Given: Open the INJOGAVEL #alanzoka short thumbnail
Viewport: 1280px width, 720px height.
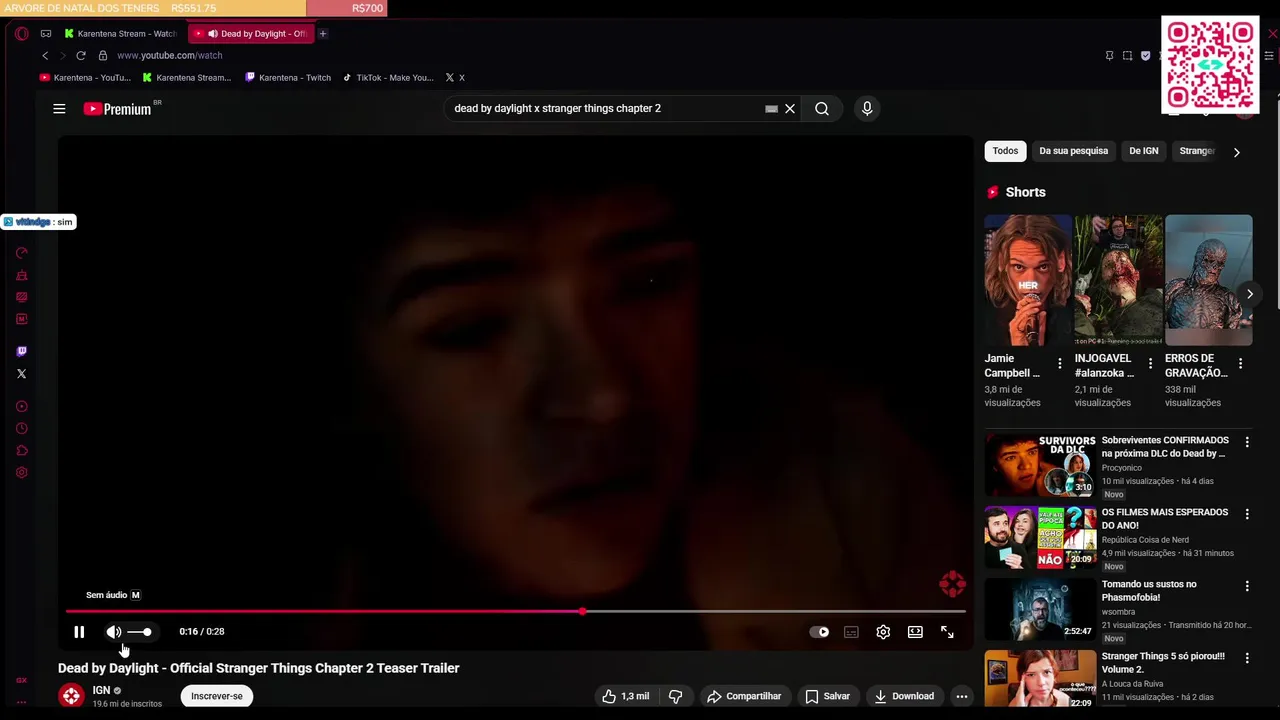Looking at the screenshot, I should point(1118,280).
